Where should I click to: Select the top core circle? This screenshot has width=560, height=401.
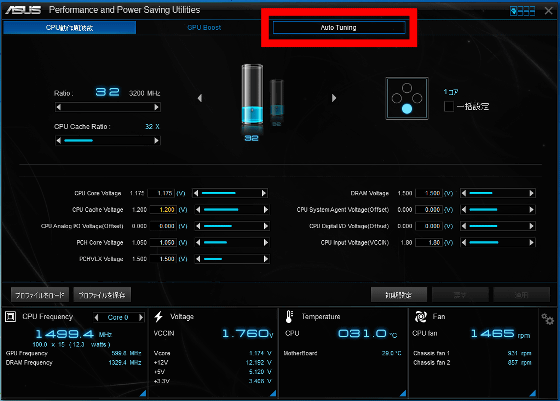pyautogui.click(x=407, y=88)
